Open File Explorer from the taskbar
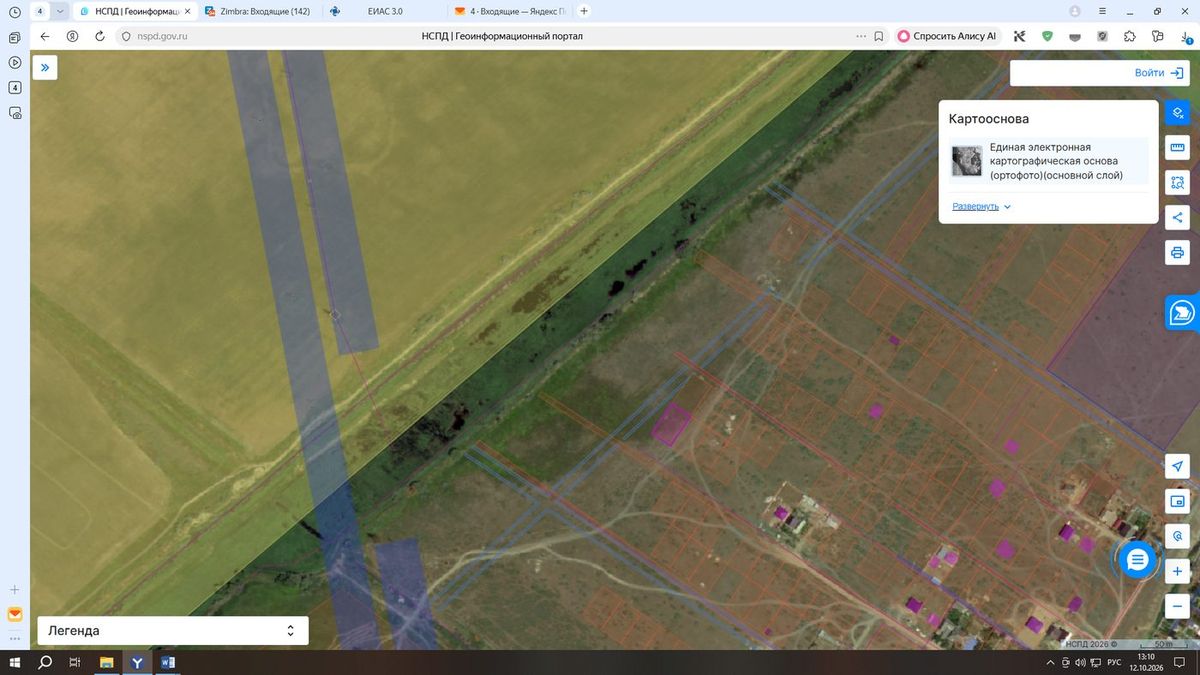 (x=106, y=662)
